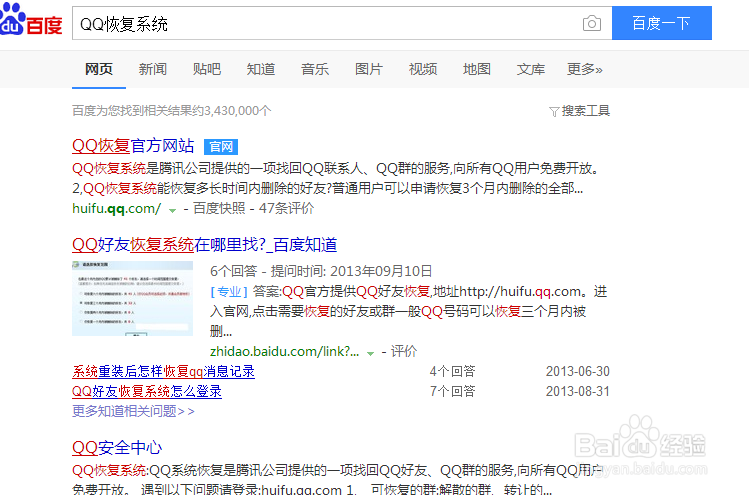Visit the huifu.qq.com/ URL
749x495 pixels.
[117, 208]
